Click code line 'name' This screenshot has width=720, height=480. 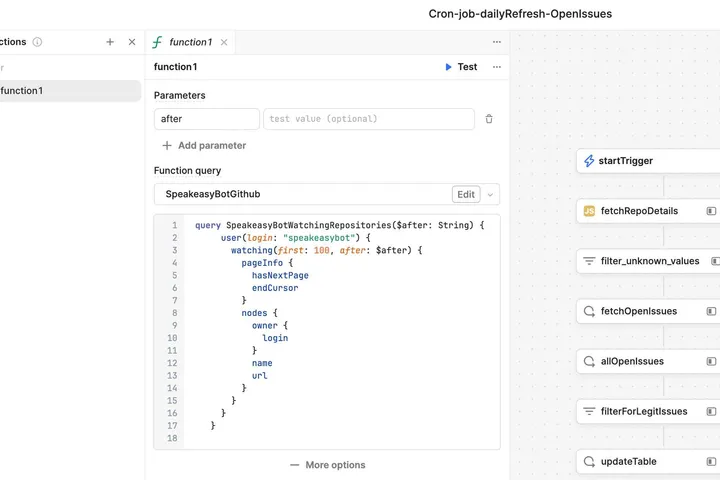pos(262,363)
